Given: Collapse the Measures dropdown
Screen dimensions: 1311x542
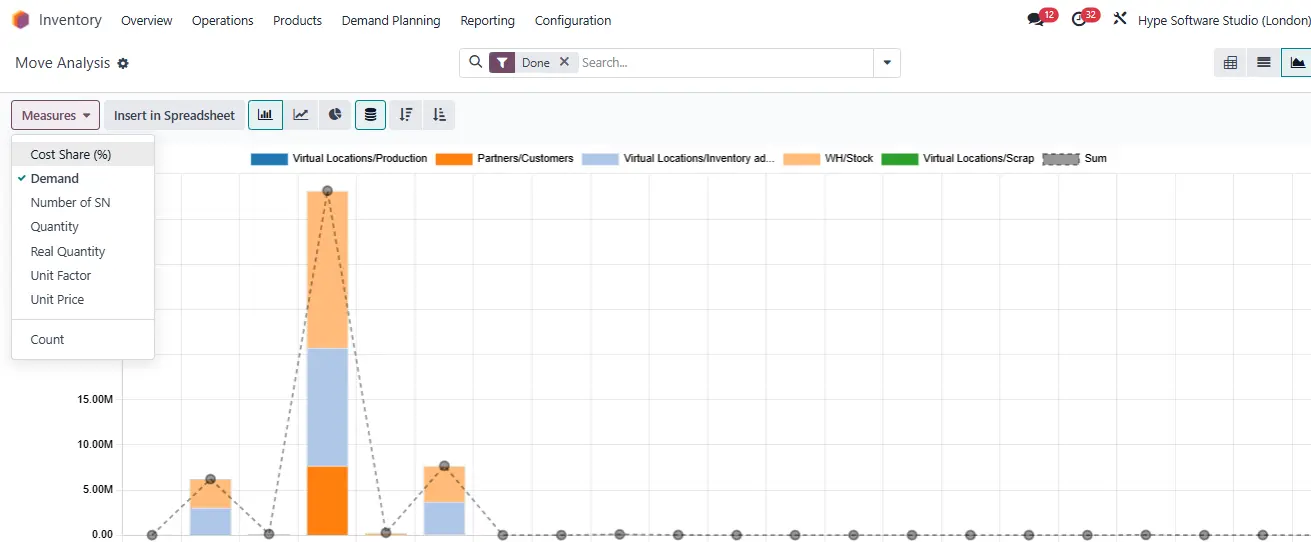Looking at the screenshot, I should (x=56, y=115).
